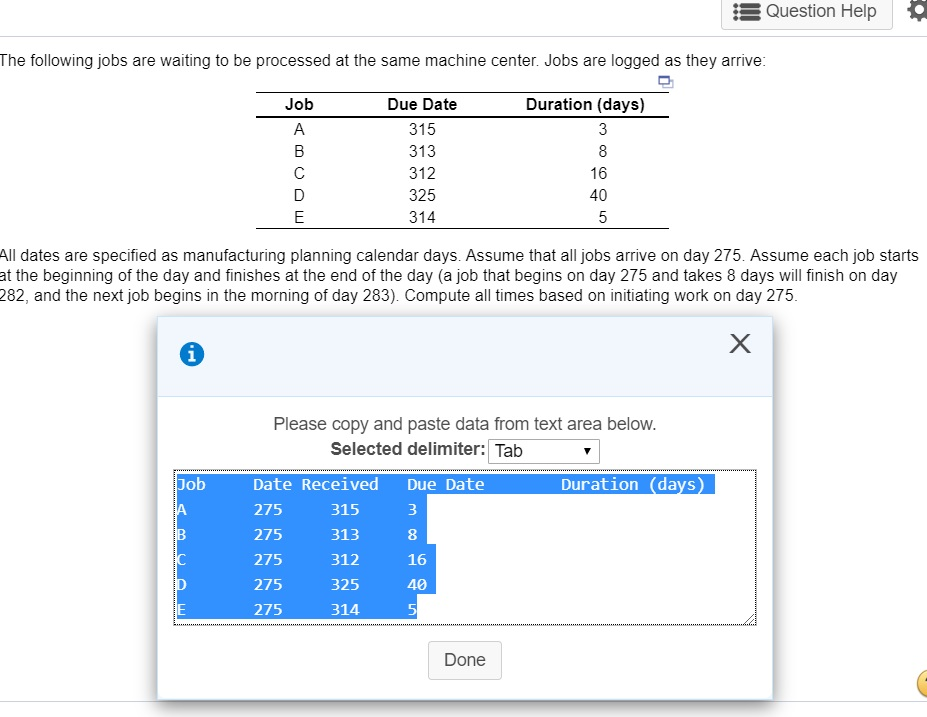Click the copy data icon above the jobs table
The width and height of the screenshot is (927, 717).
coord(663,81)
